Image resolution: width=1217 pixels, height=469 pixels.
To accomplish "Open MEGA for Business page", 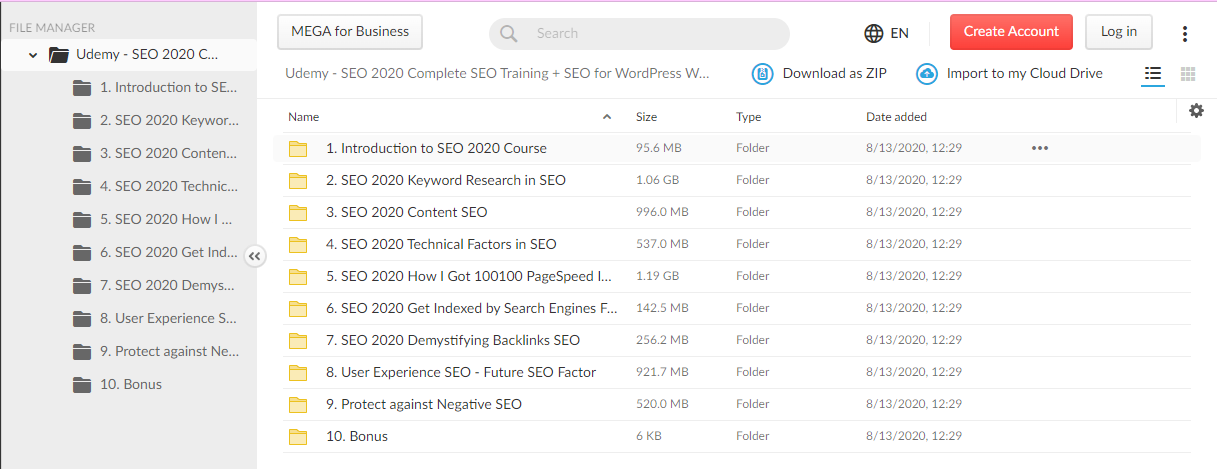I will coord(350,32).
